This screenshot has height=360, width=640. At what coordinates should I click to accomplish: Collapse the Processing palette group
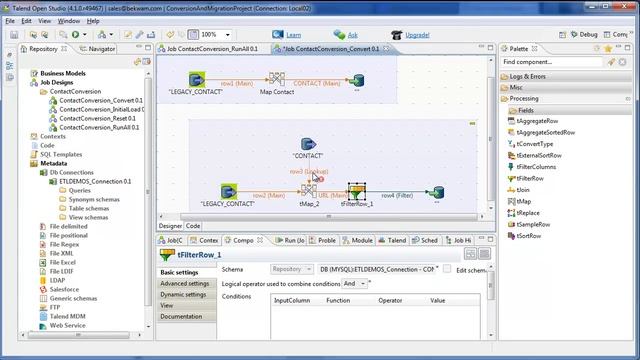point(565,98)
